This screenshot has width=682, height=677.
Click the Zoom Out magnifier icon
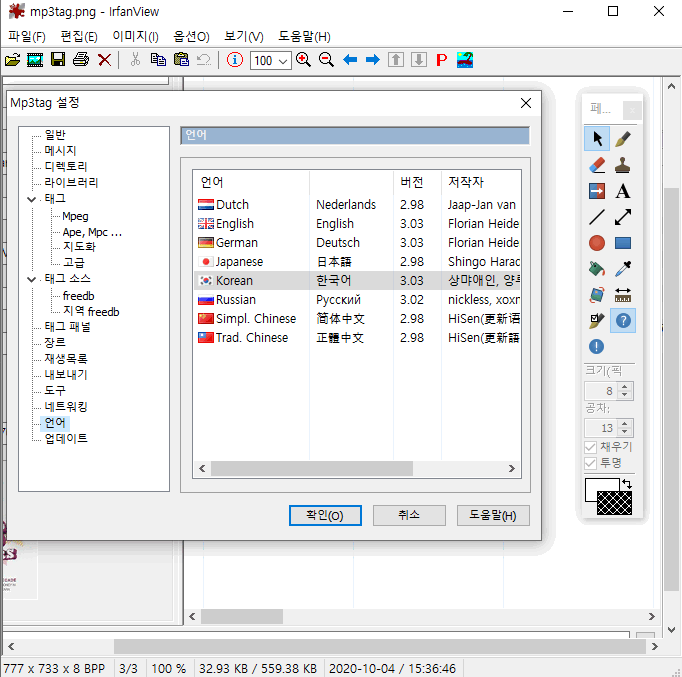coord(326,60)
